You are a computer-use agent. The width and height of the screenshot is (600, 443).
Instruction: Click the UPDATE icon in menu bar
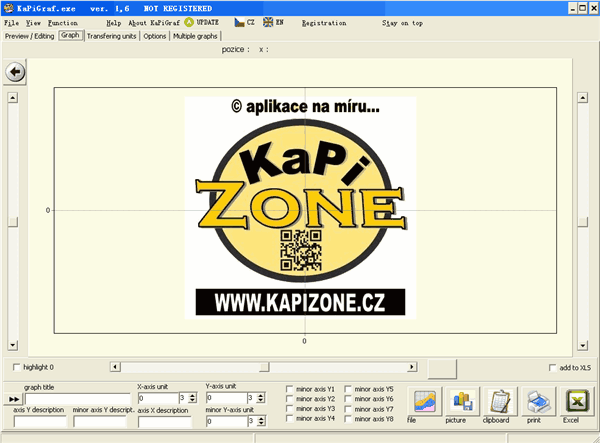tap(189, 23)
